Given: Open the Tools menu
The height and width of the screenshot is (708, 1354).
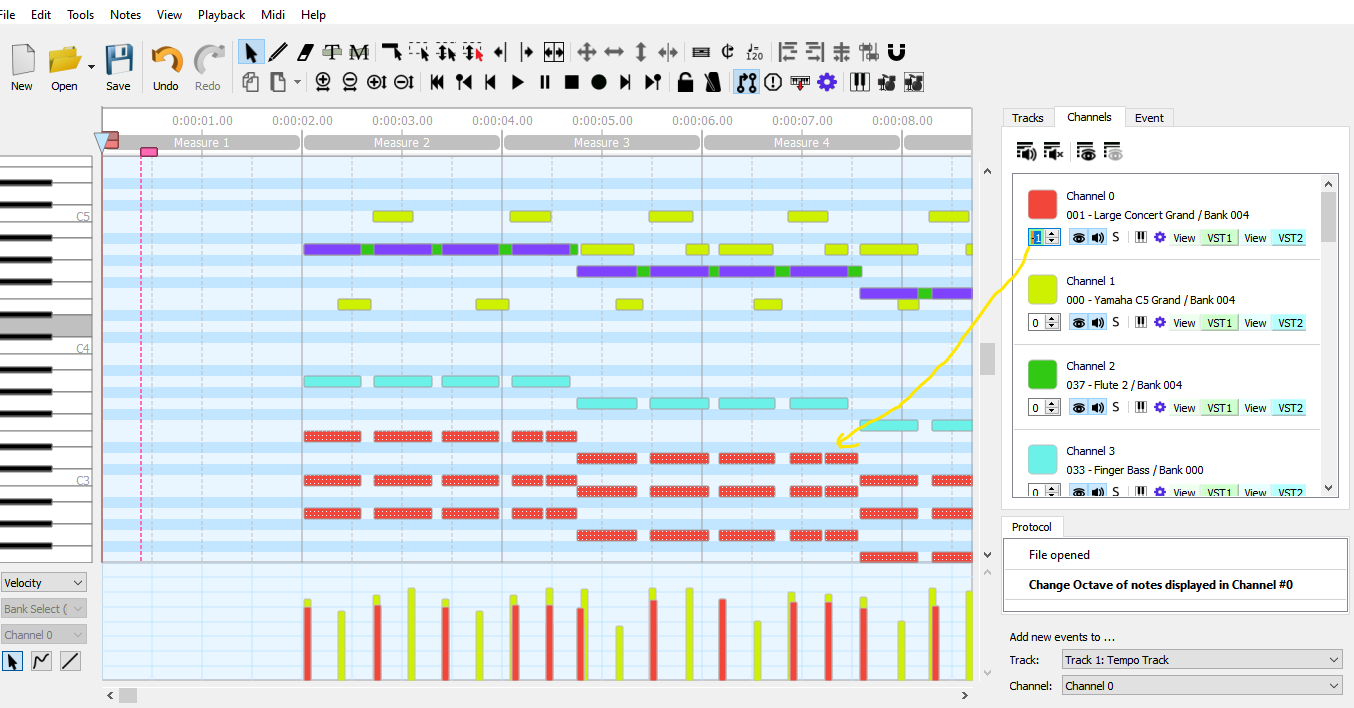Looking at the screenshot, I should (x=81, y=15).
